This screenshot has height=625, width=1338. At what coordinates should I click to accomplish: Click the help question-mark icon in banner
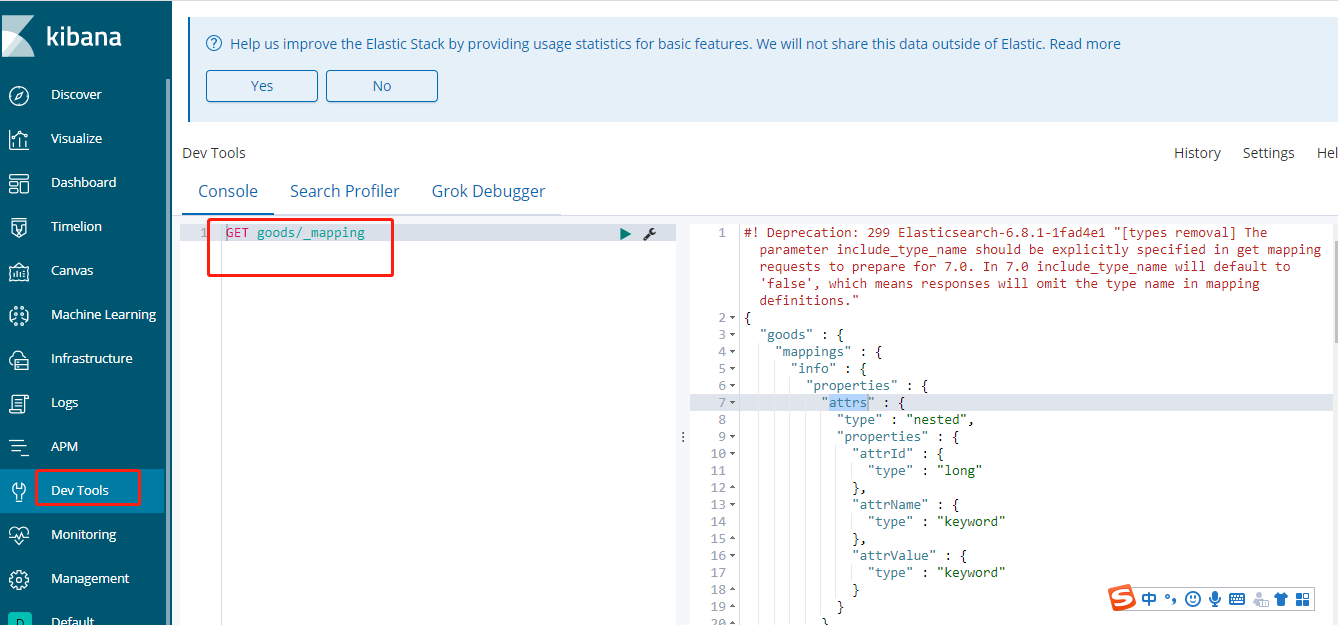(213, 44)
